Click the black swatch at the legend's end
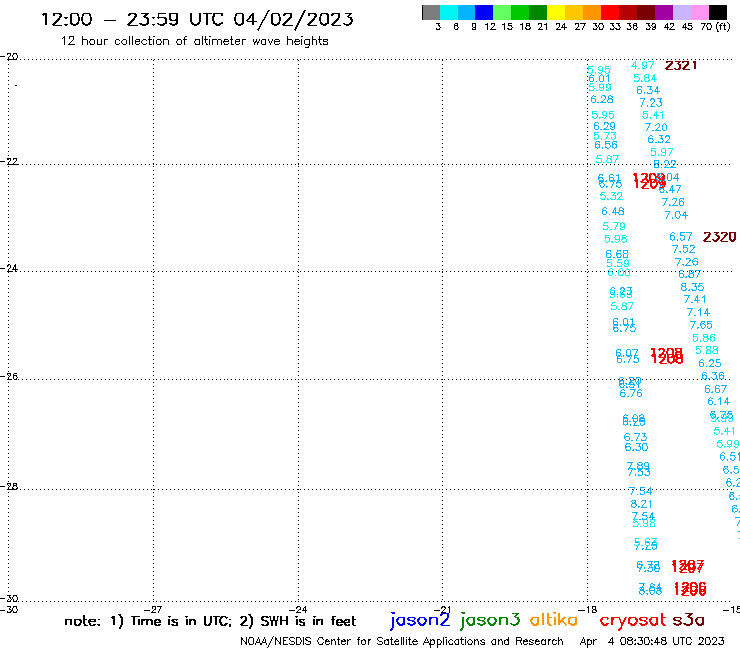The image size is (740, 650). 717,12
